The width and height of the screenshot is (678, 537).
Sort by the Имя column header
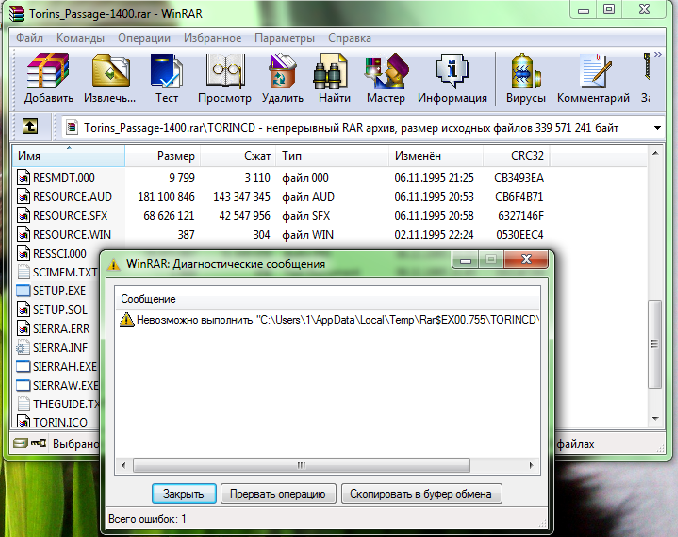68,156
